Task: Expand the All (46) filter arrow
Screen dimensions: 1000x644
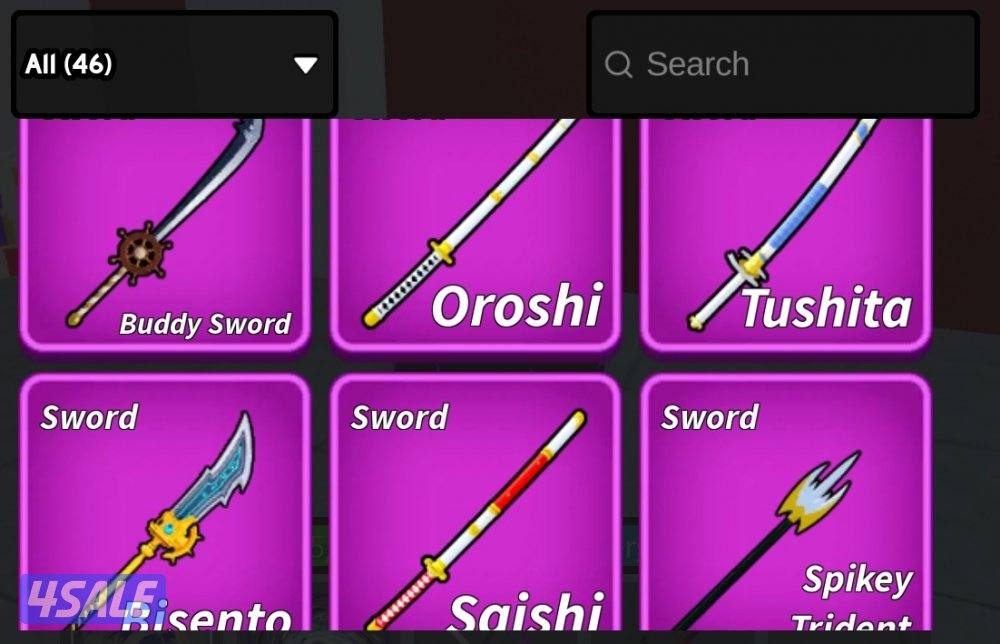Action: point(305,64)
